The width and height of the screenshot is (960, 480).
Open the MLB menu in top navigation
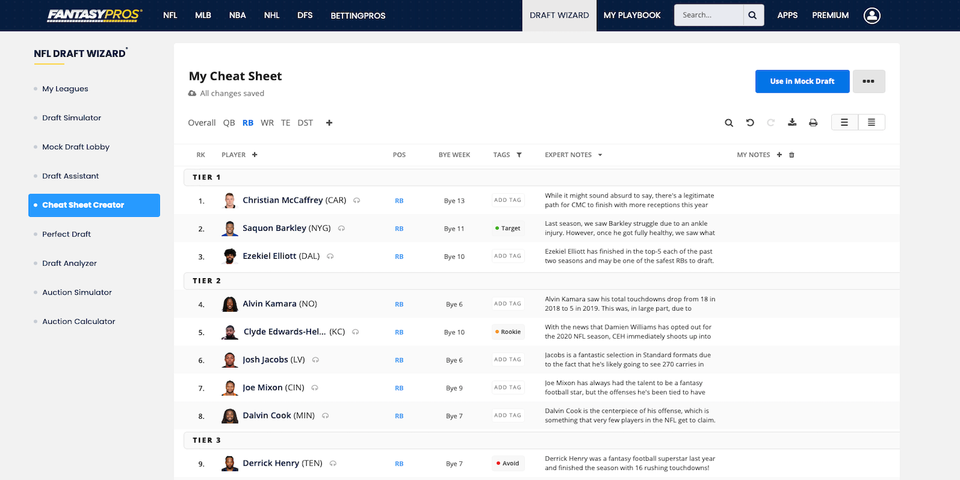203,15
